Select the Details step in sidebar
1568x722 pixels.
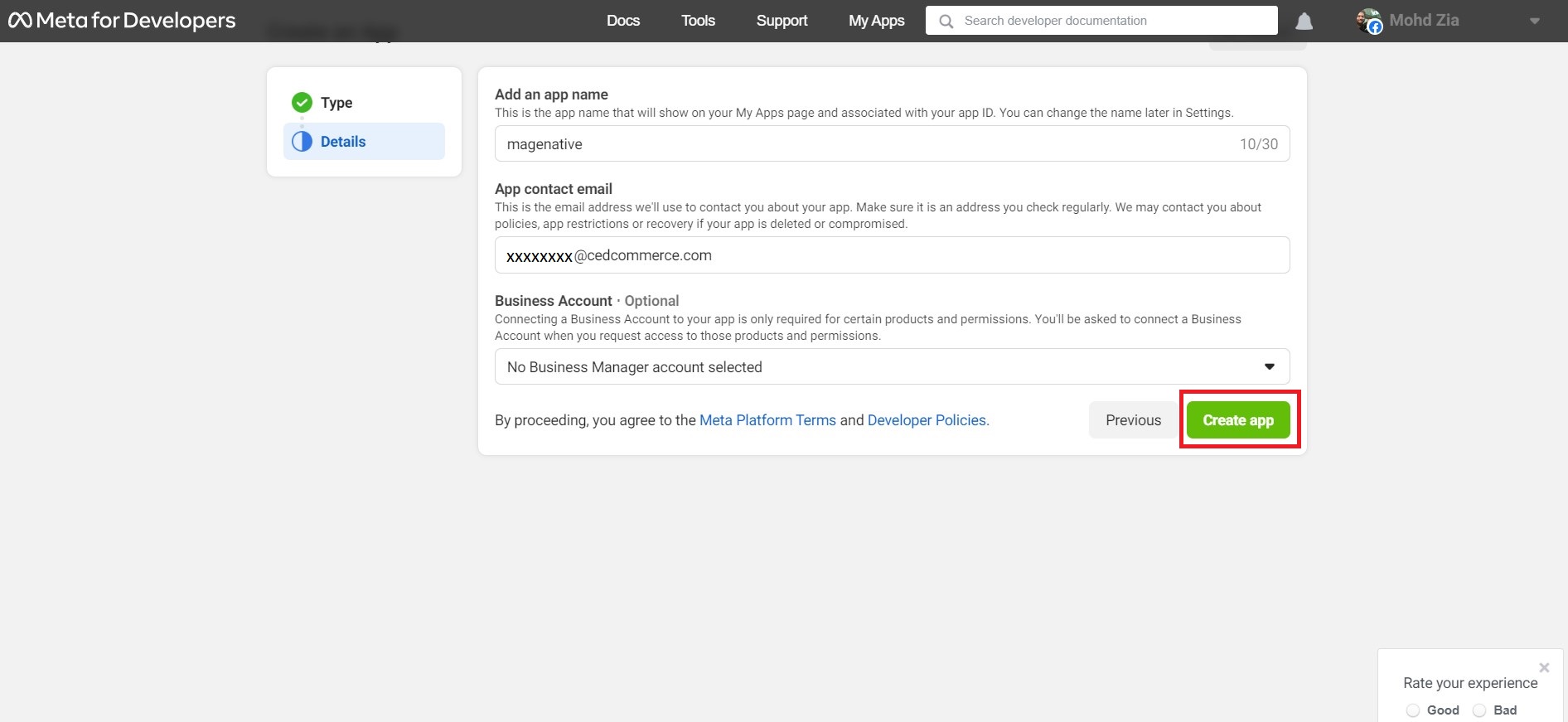point(364,142)
